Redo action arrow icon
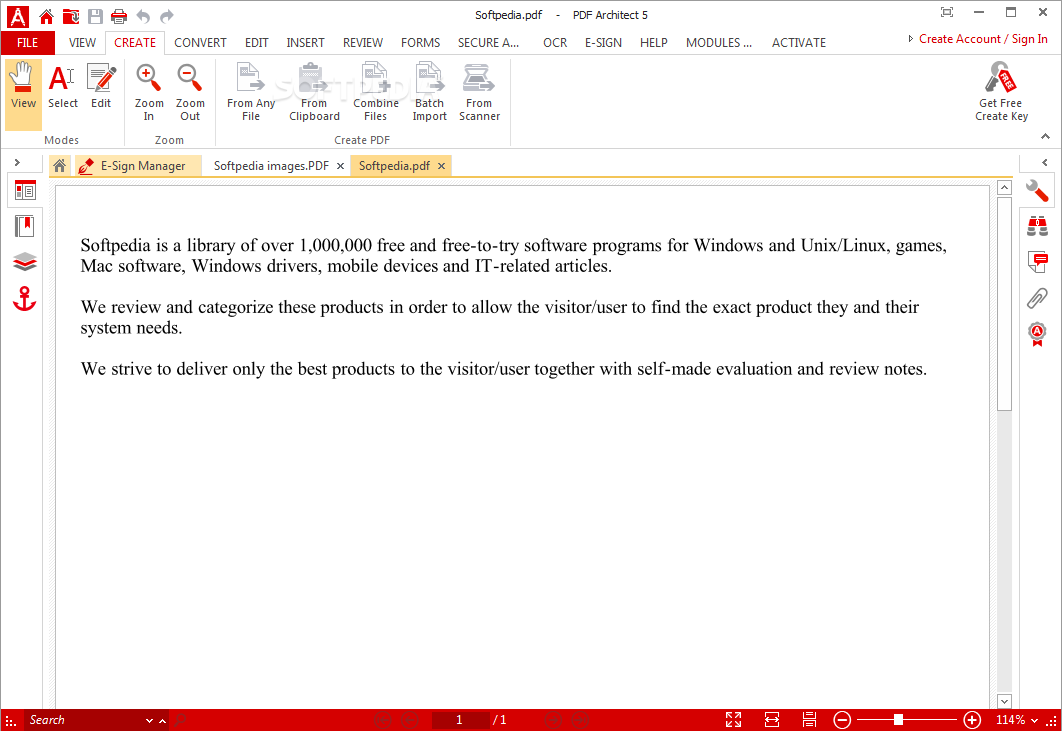The width and height of the screenshot is (1062, 731). pyautogui.click(x=167, y=16)
